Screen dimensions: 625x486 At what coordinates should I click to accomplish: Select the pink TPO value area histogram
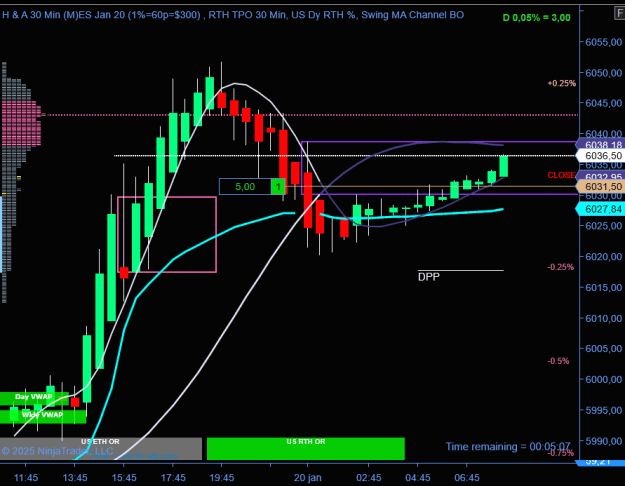(x=21, y=123)
